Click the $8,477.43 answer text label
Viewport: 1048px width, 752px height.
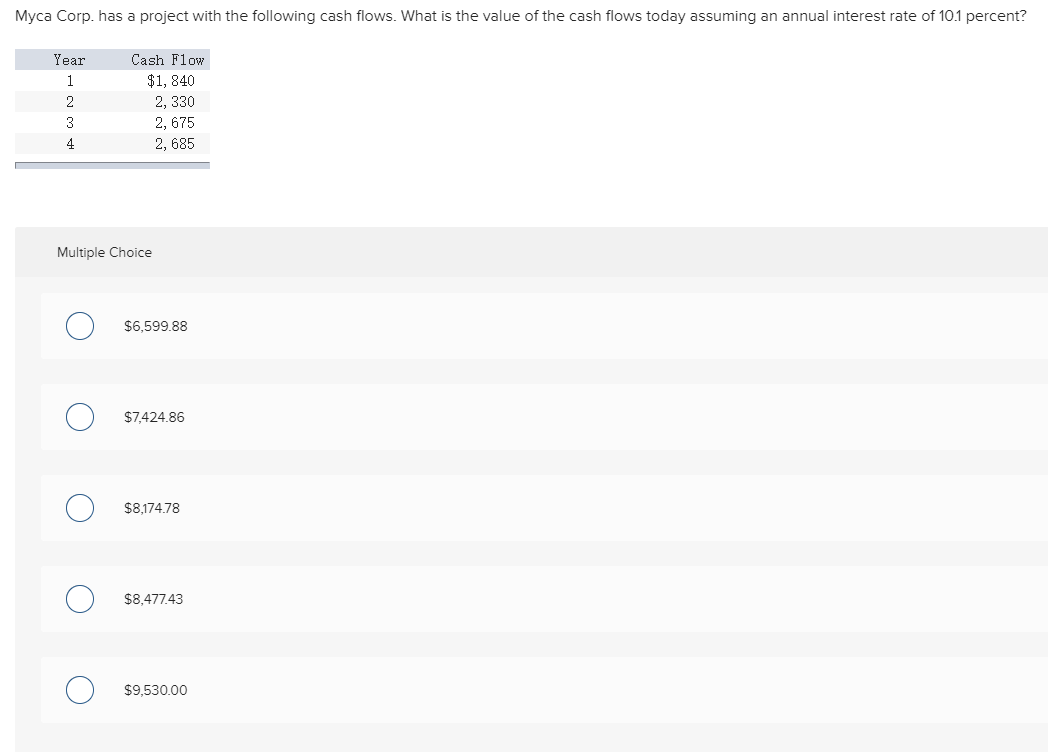coord(153,599)
